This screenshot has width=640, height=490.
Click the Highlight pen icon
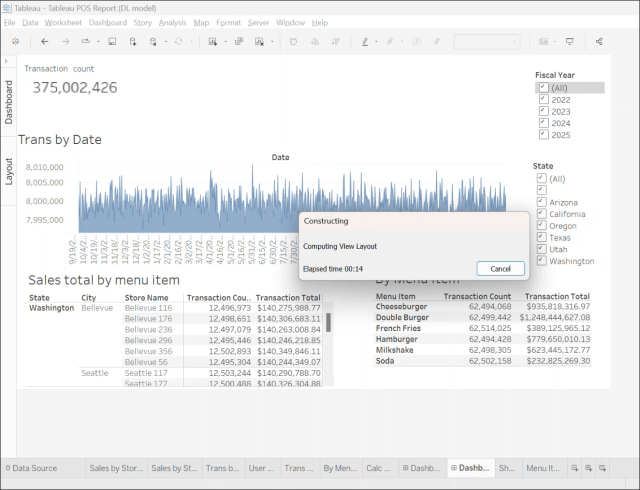(x=365, y=41)
